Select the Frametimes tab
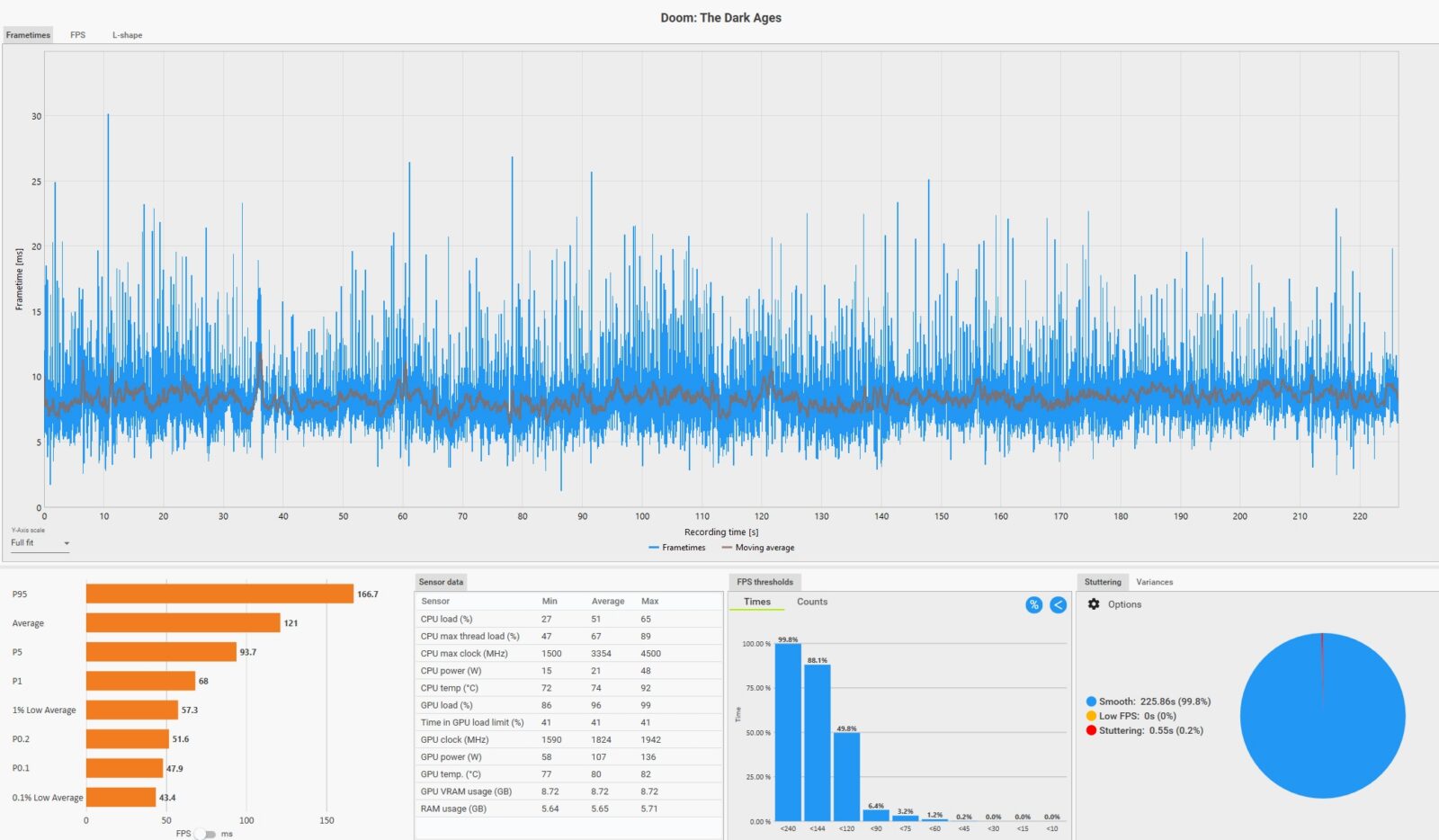 (x=28, y=35)
